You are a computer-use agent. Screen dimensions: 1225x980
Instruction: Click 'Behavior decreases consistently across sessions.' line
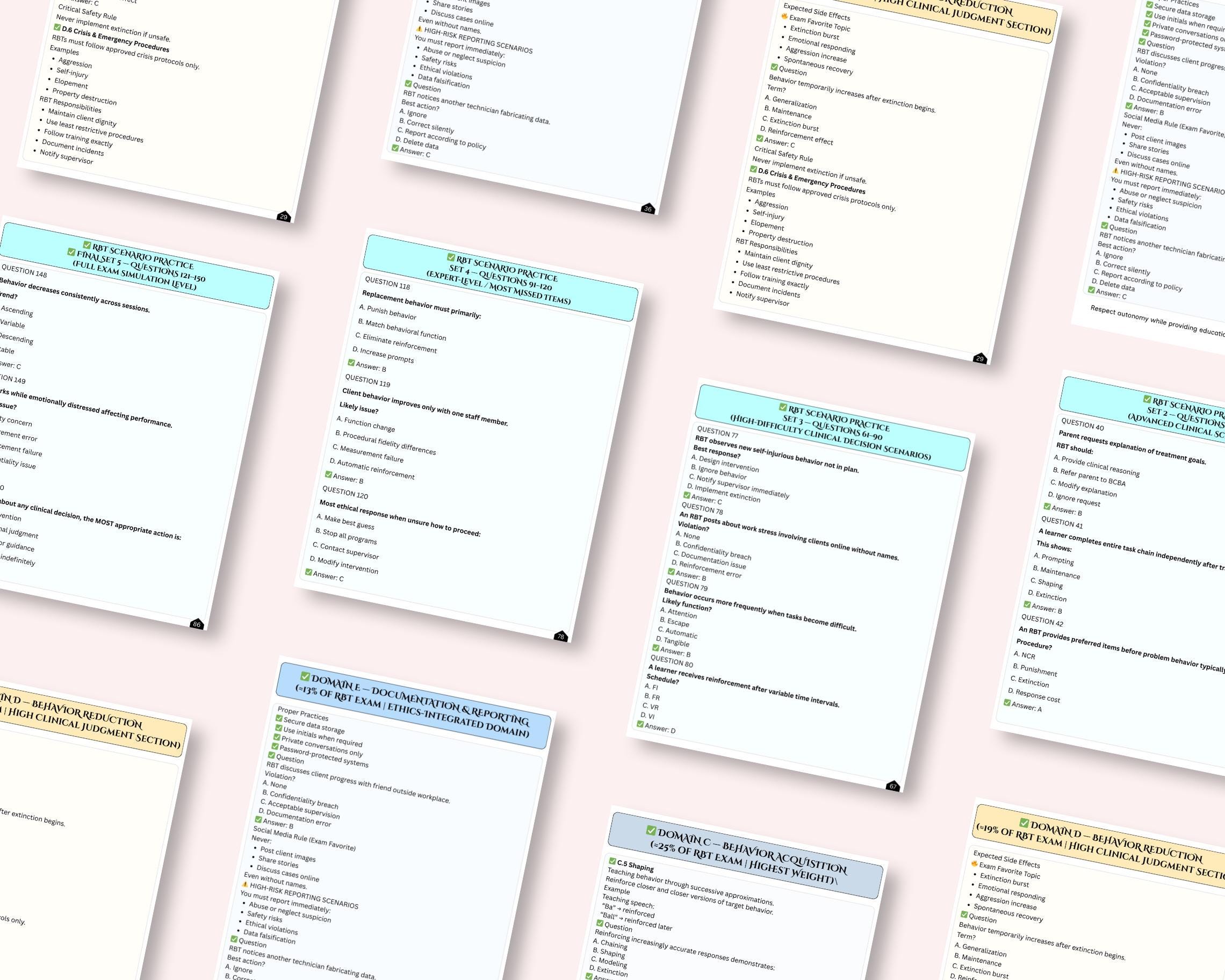[75, 295]
